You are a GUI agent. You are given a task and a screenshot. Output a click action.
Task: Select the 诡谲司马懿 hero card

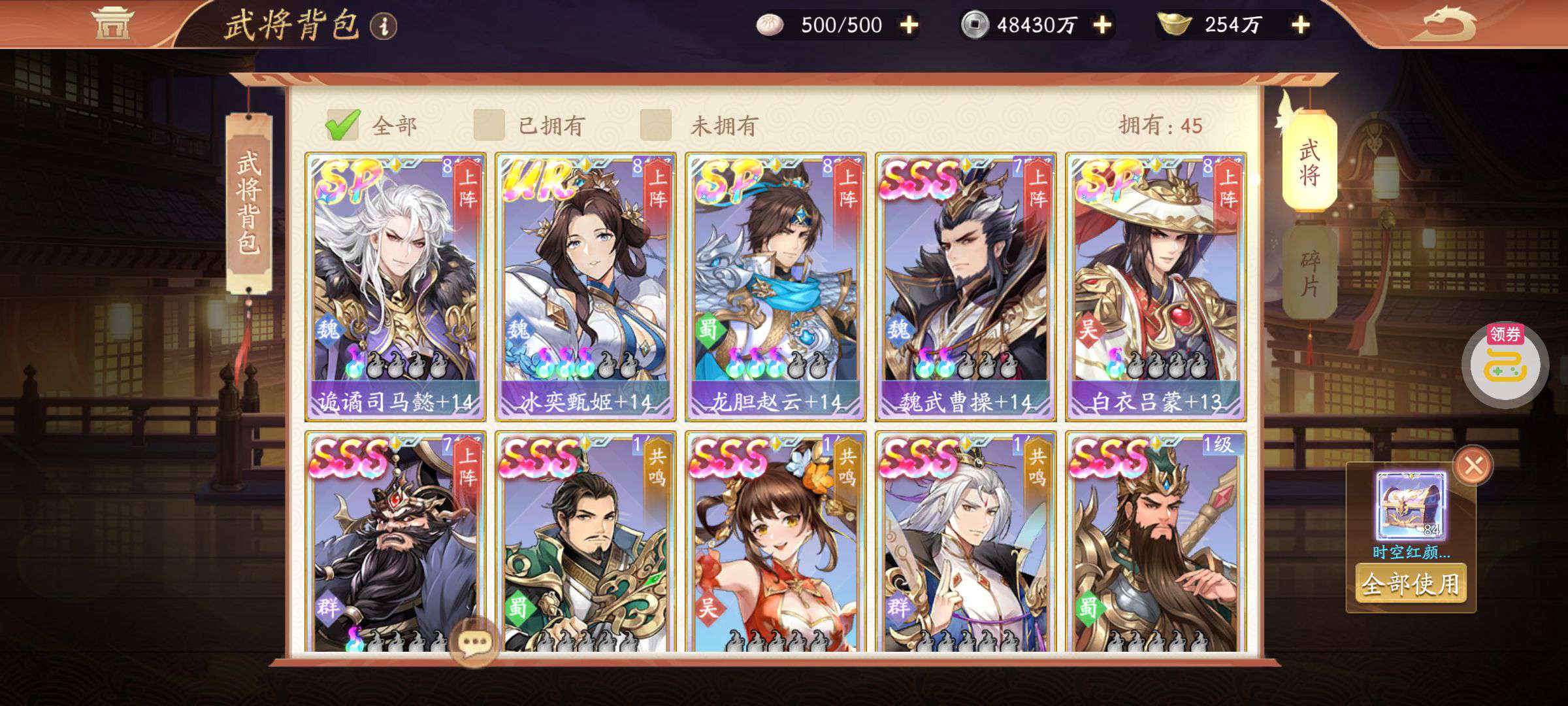coord(395,287)
